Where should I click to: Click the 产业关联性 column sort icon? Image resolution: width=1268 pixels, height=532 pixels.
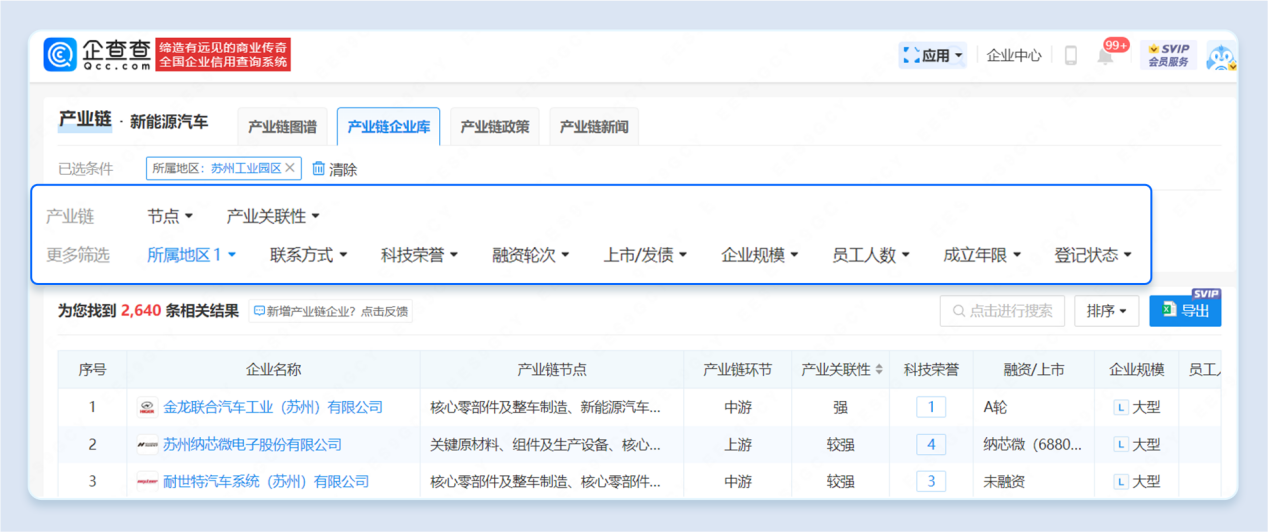click(x=879, y=370)
